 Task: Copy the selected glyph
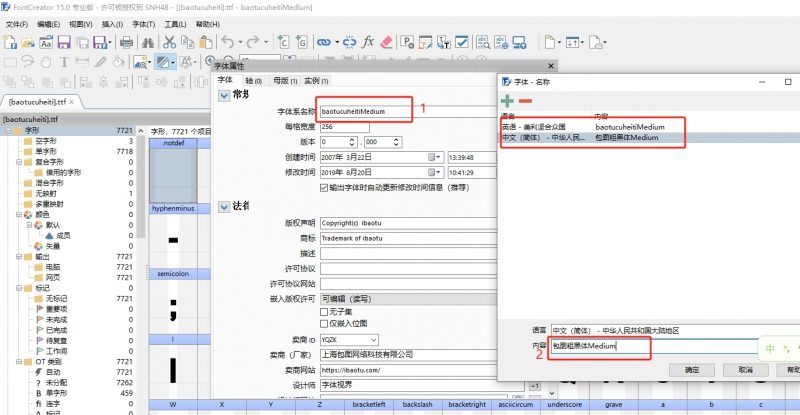(188, 42)
